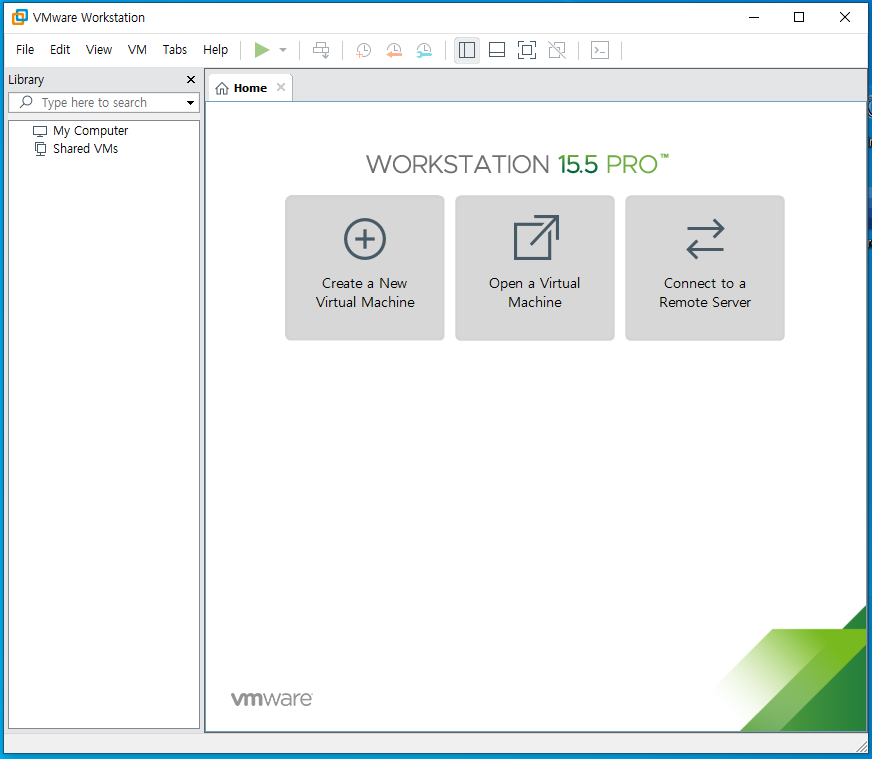
Task: Open the power options dropdown arrow
Action: 283,50
